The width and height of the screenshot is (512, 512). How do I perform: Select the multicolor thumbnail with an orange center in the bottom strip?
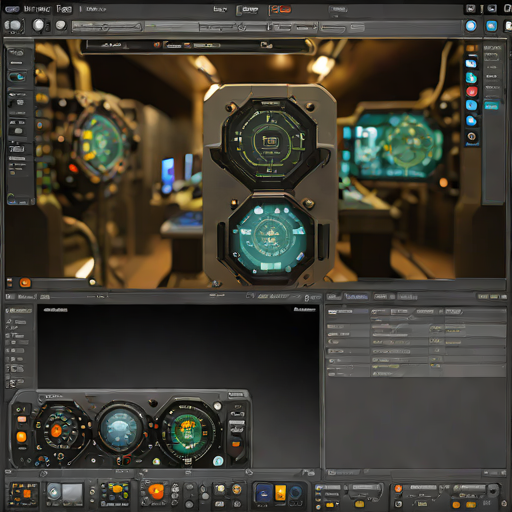pyautogui.click(x=115, y=493)
